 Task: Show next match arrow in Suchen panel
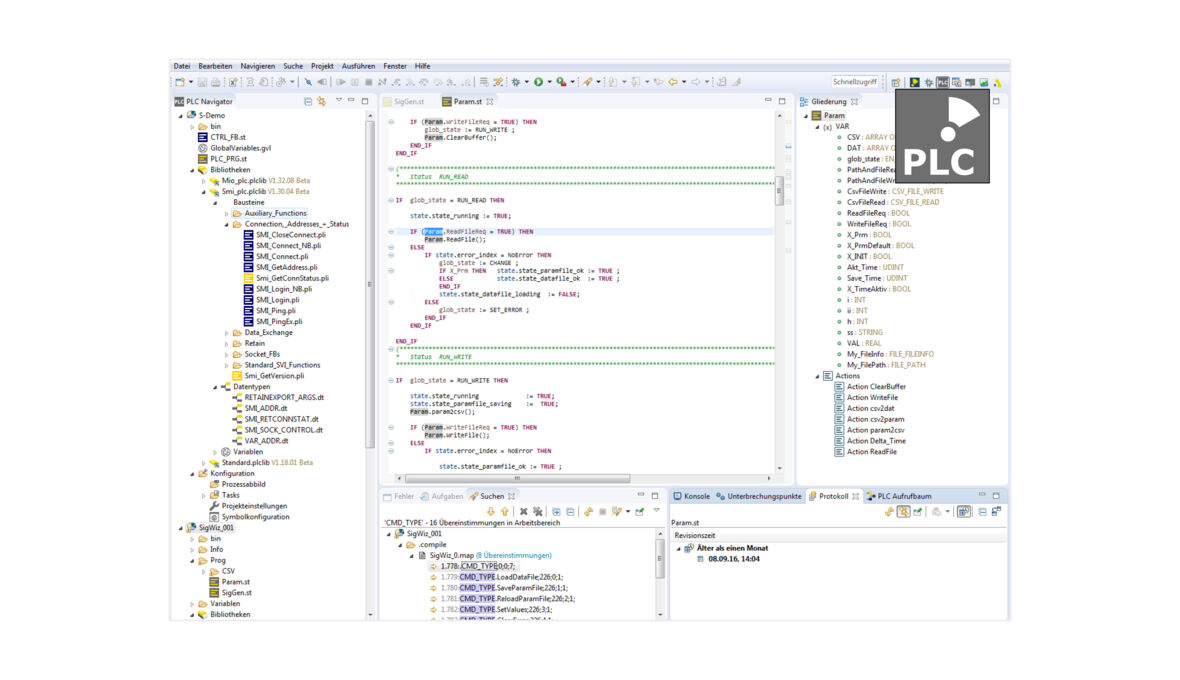pyautogui.click(x=491, y=511)
